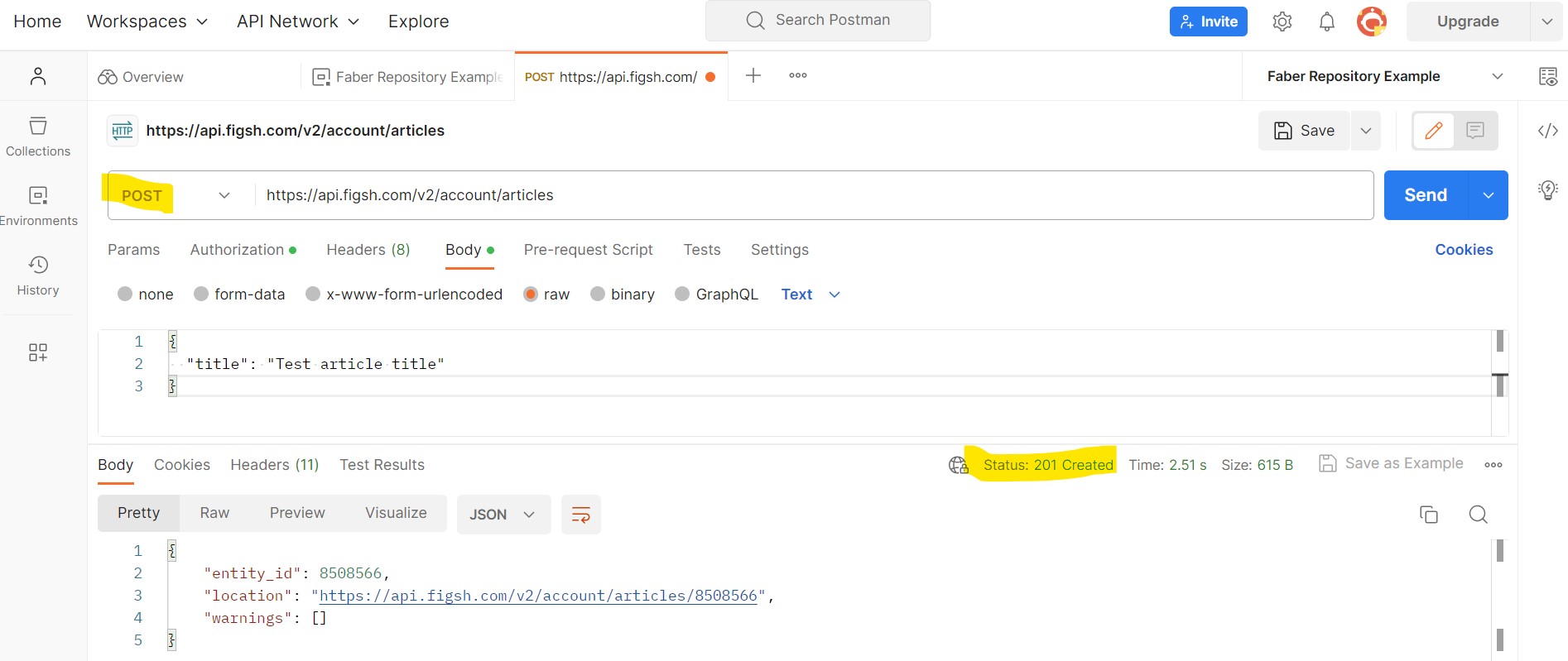Click the Send button
Image resolution: width=1568 pixels, height=661 pixels.
(1426, 195)
